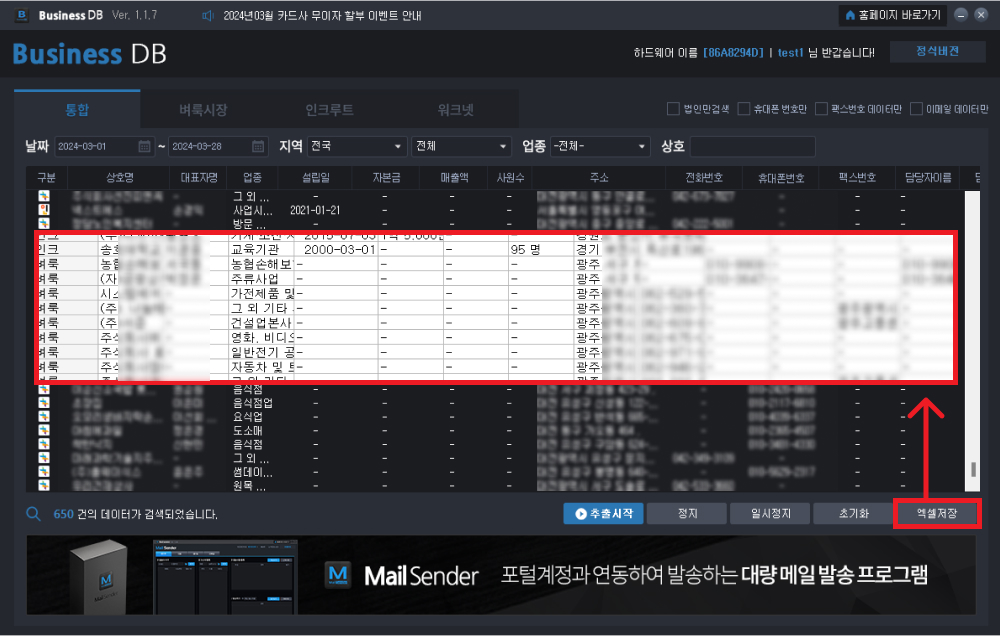Screen dimensions: 1000x636
Task: Click the source icon of the 음식점업 row
Action: tap(44, 403)
